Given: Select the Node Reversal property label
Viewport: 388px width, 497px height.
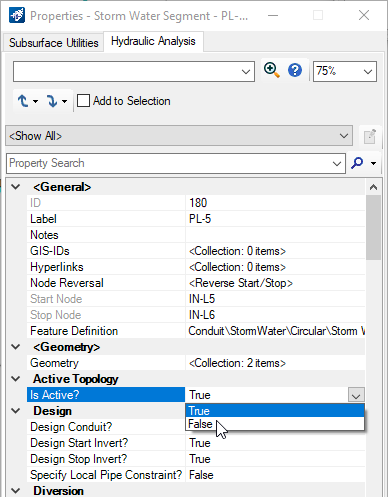Looking at the screenshot, I should pyautogui.click(x=67, y=283).
